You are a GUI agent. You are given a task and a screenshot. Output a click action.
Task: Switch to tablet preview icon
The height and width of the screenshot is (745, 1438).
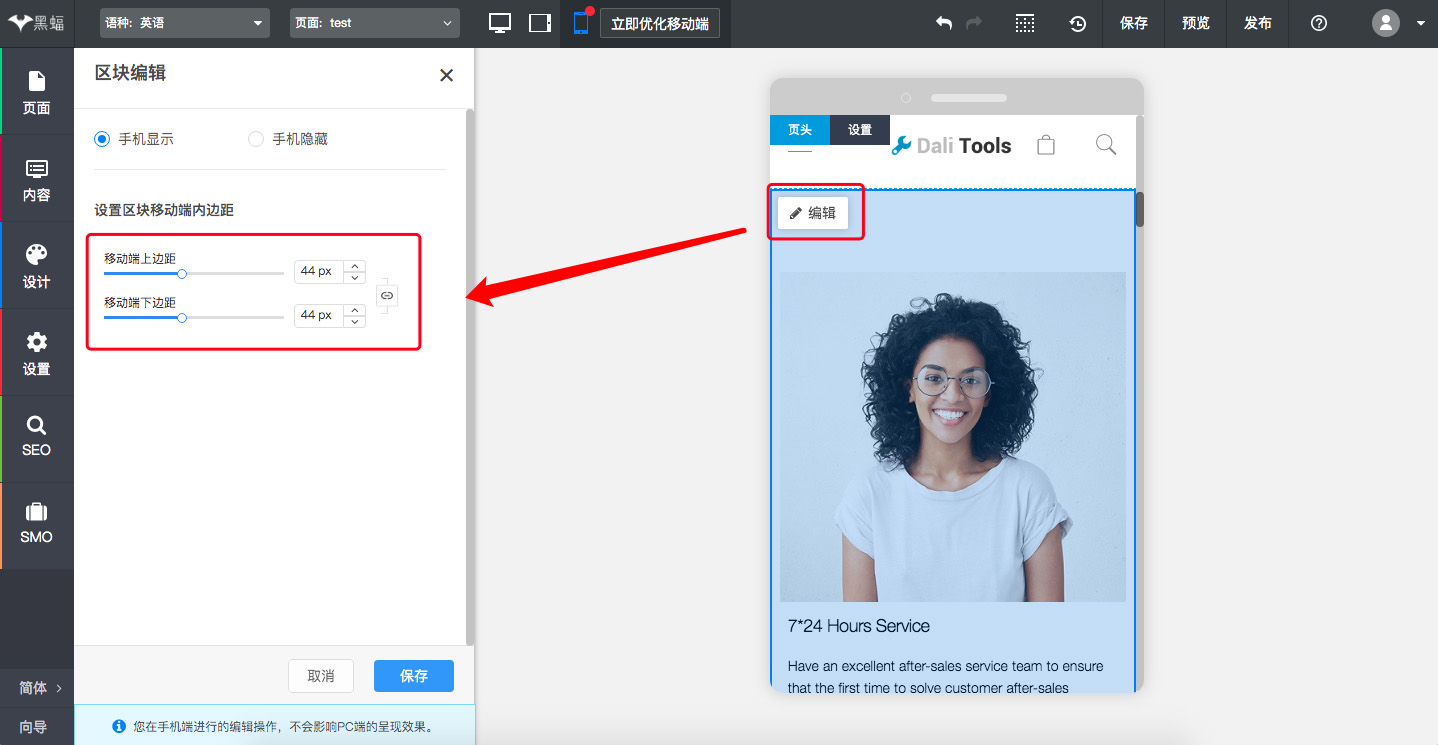tap(540, 23)
